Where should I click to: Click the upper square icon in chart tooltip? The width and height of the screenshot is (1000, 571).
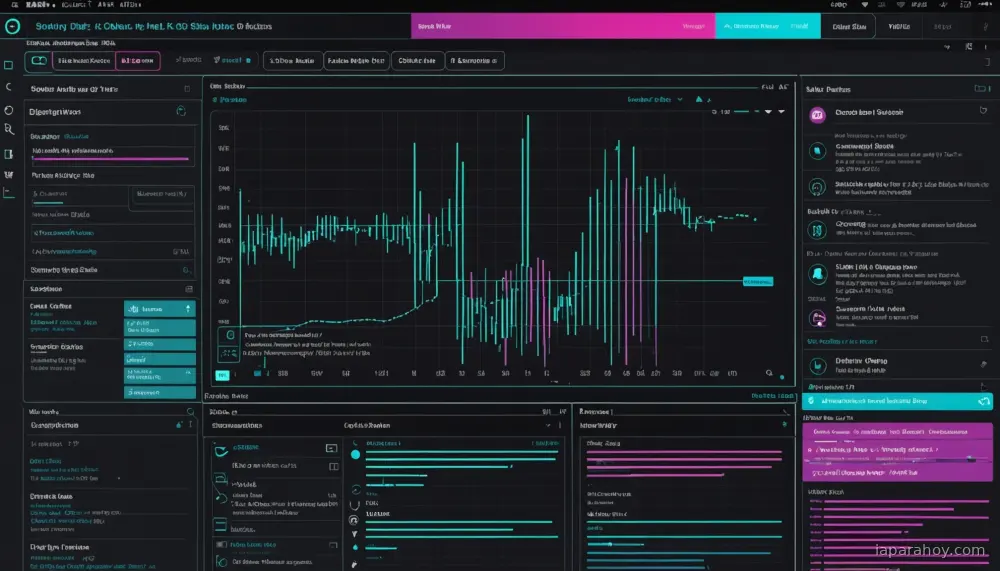click(230, 336)
